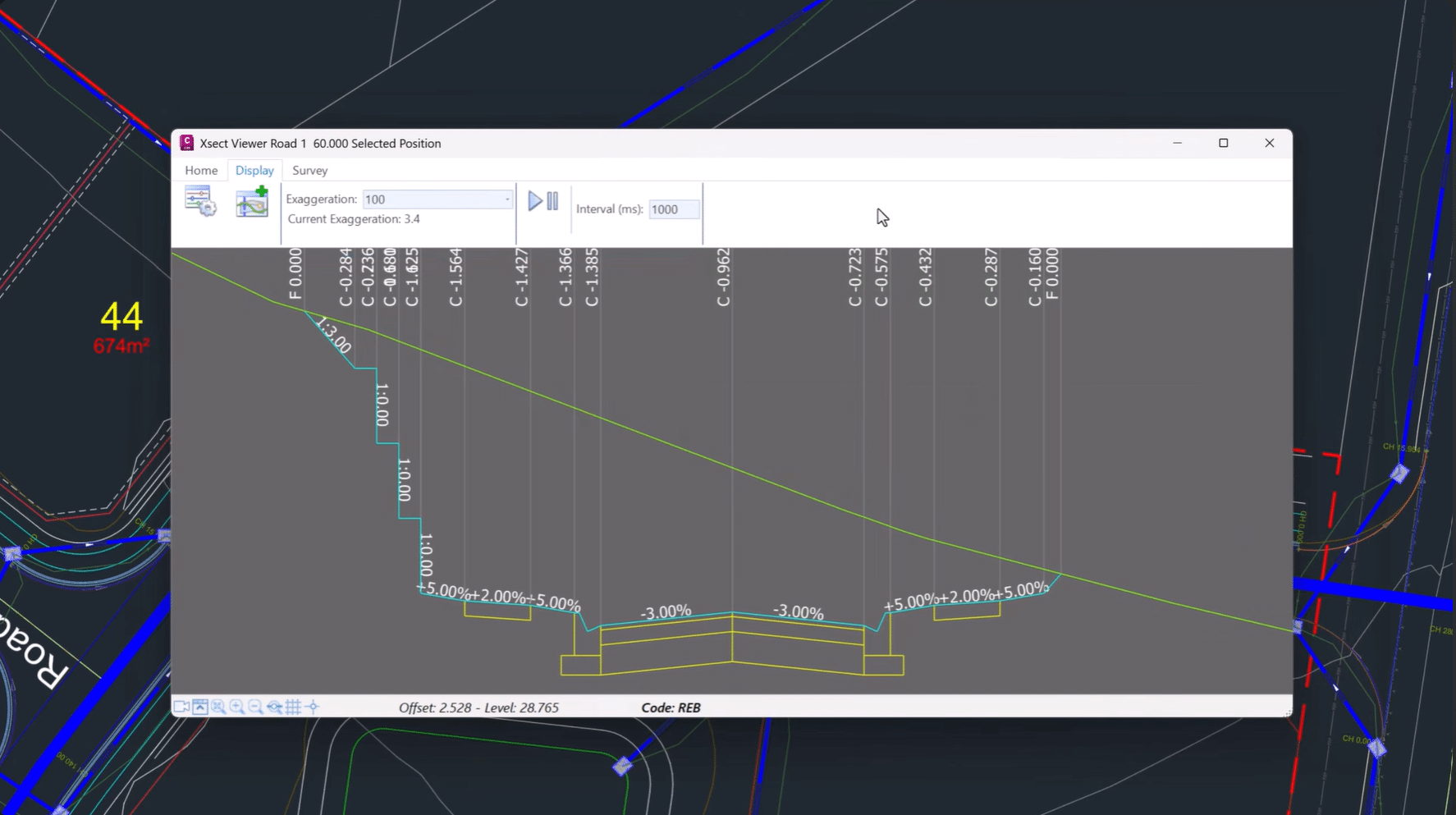The height and width of the screenshot is (815, 1456).
Task: Click the zoom in magnifier icon
Action: pos(237,707)
